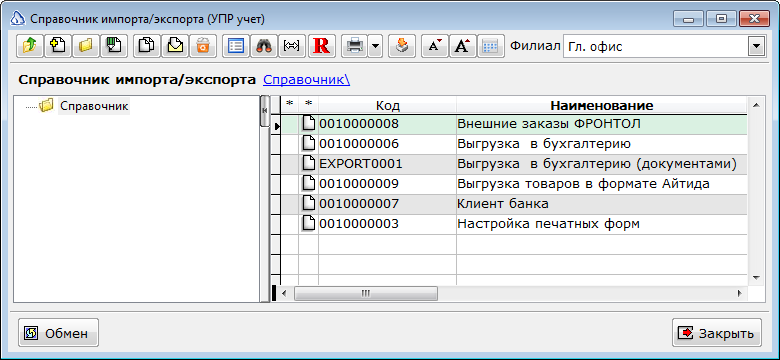This screenshot has height=360, width=780.
Task: Open the envelope document icon
Action: 175,46
